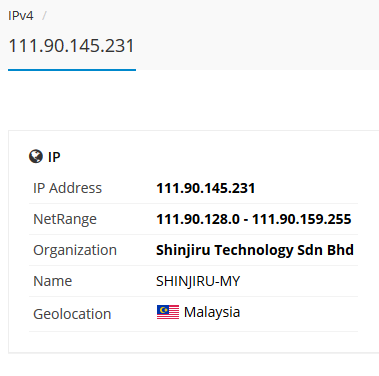379x376 pixels.
Task: Click the globe icon beside IP heading
Action: pyautogui.click(x=36, y=156)
